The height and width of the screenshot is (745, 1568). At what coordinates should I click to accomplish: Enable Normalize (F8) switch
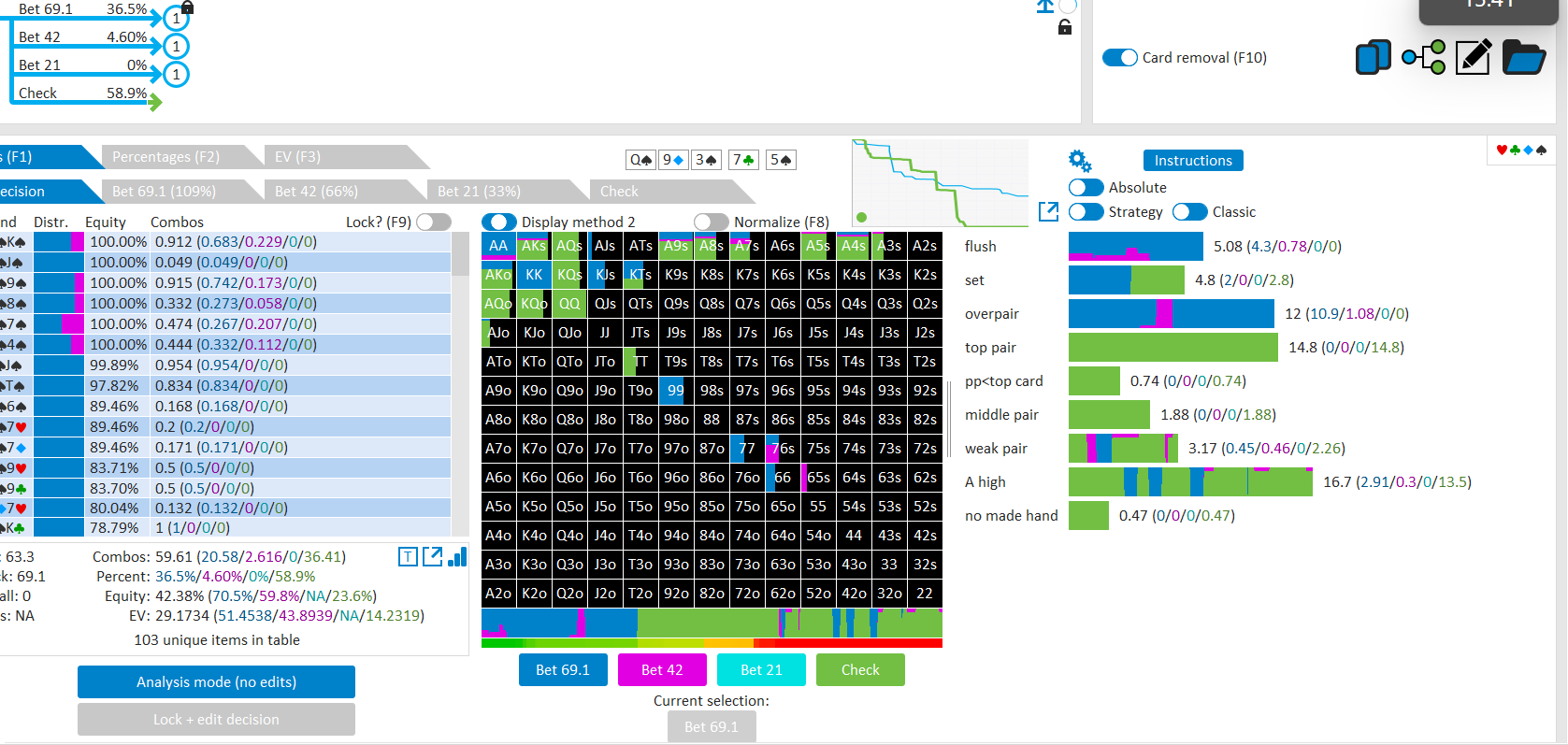click(712, 222)
